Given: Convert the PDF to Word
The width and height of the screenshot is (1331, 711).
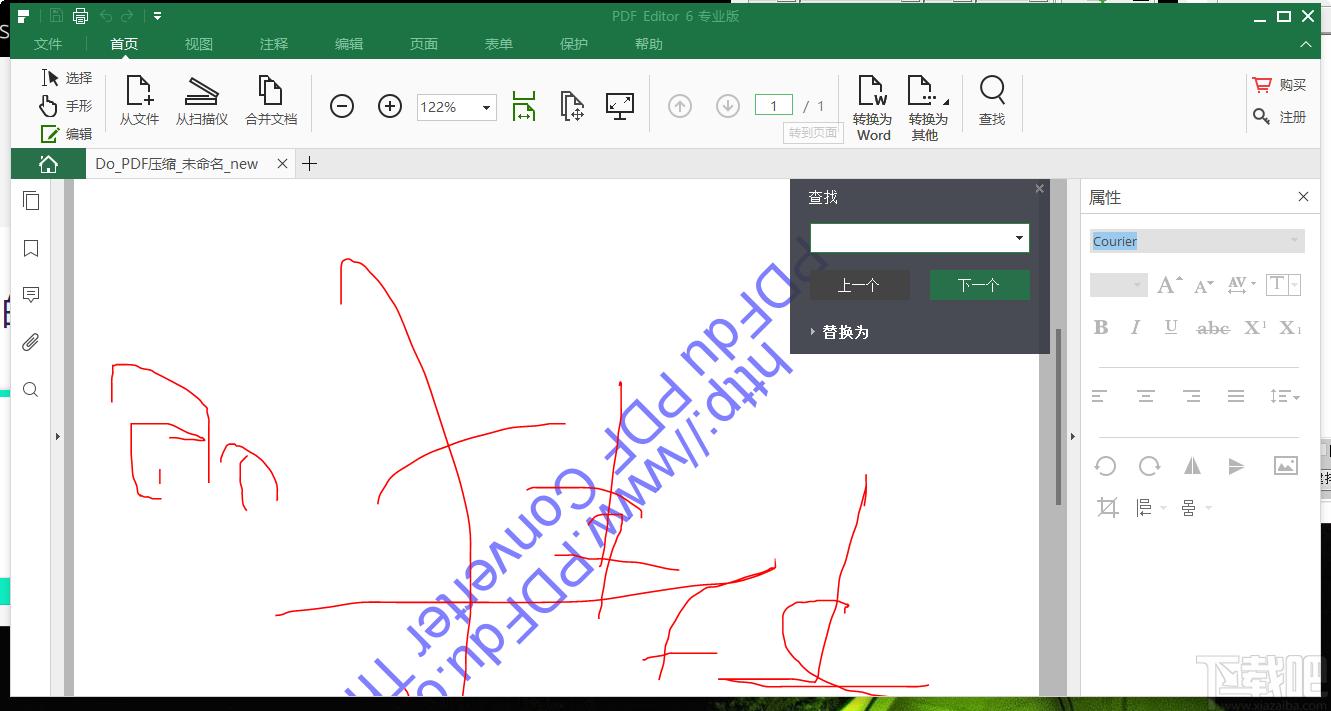Looking at the screenshot, I should click(x=873, y=106).
